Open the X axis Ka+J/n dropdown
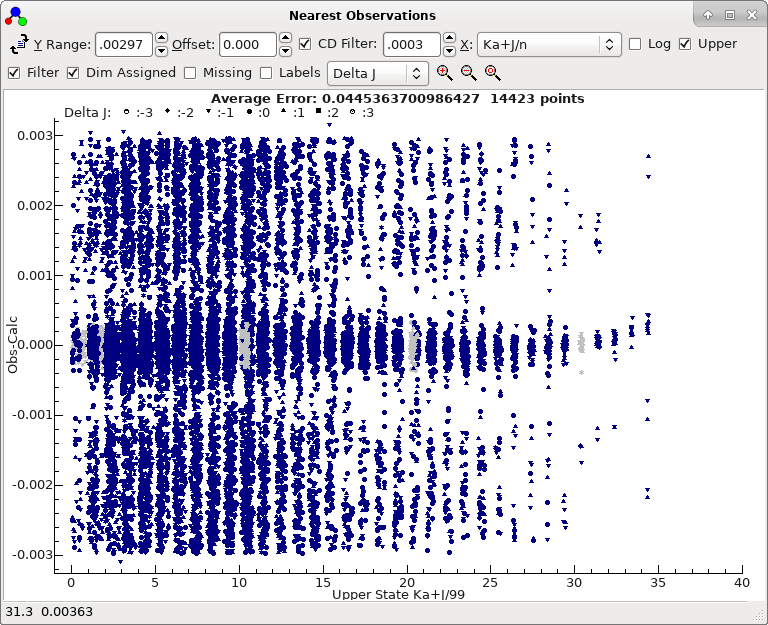 click(x=549, y=45)
